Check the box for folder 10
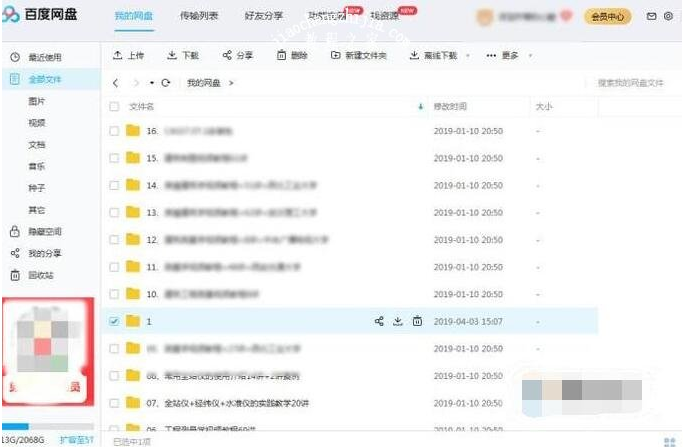Image resolution: width=689 pixels, height=447 pixels. pyautogui.click(x=114, y=294)
